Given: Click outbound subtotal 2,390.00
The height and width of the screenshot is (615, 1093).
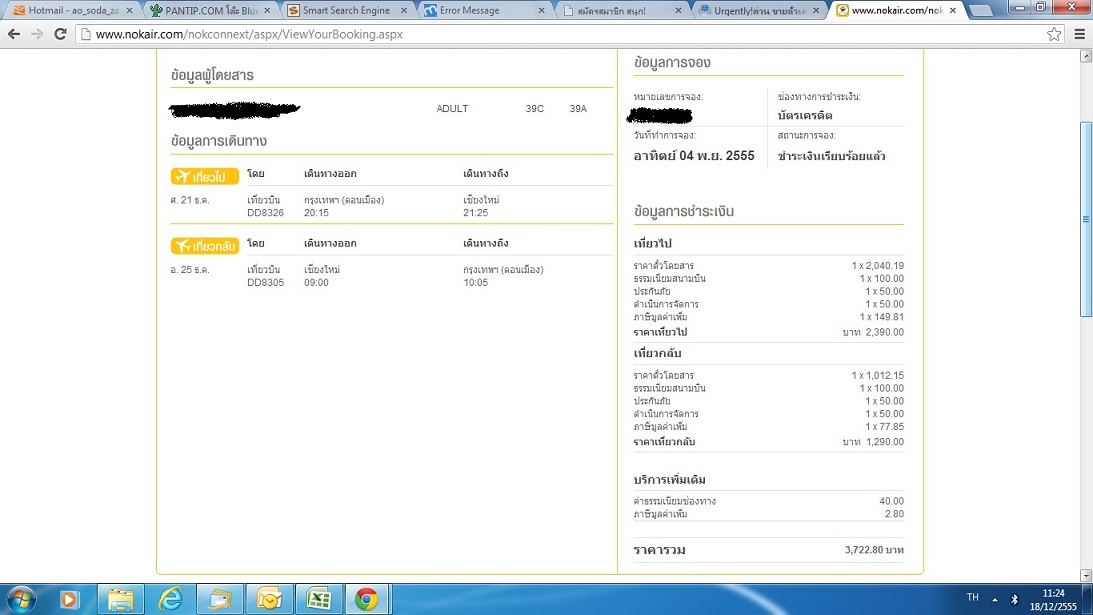Looking at the screenshot, I should pos(884,333).
